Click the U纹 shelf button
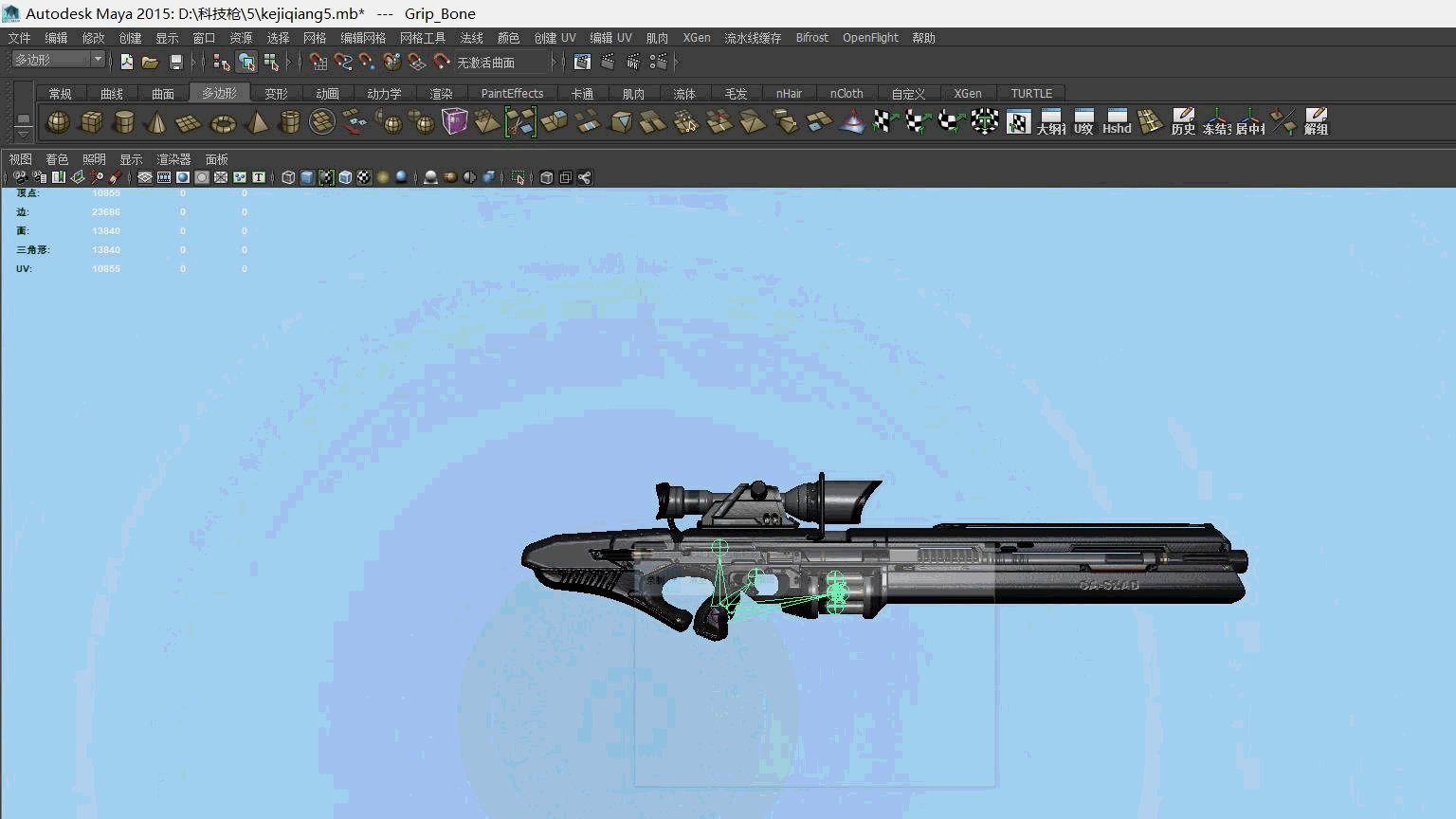This screenshot has width=1456, height=819. coord(1083,122)
